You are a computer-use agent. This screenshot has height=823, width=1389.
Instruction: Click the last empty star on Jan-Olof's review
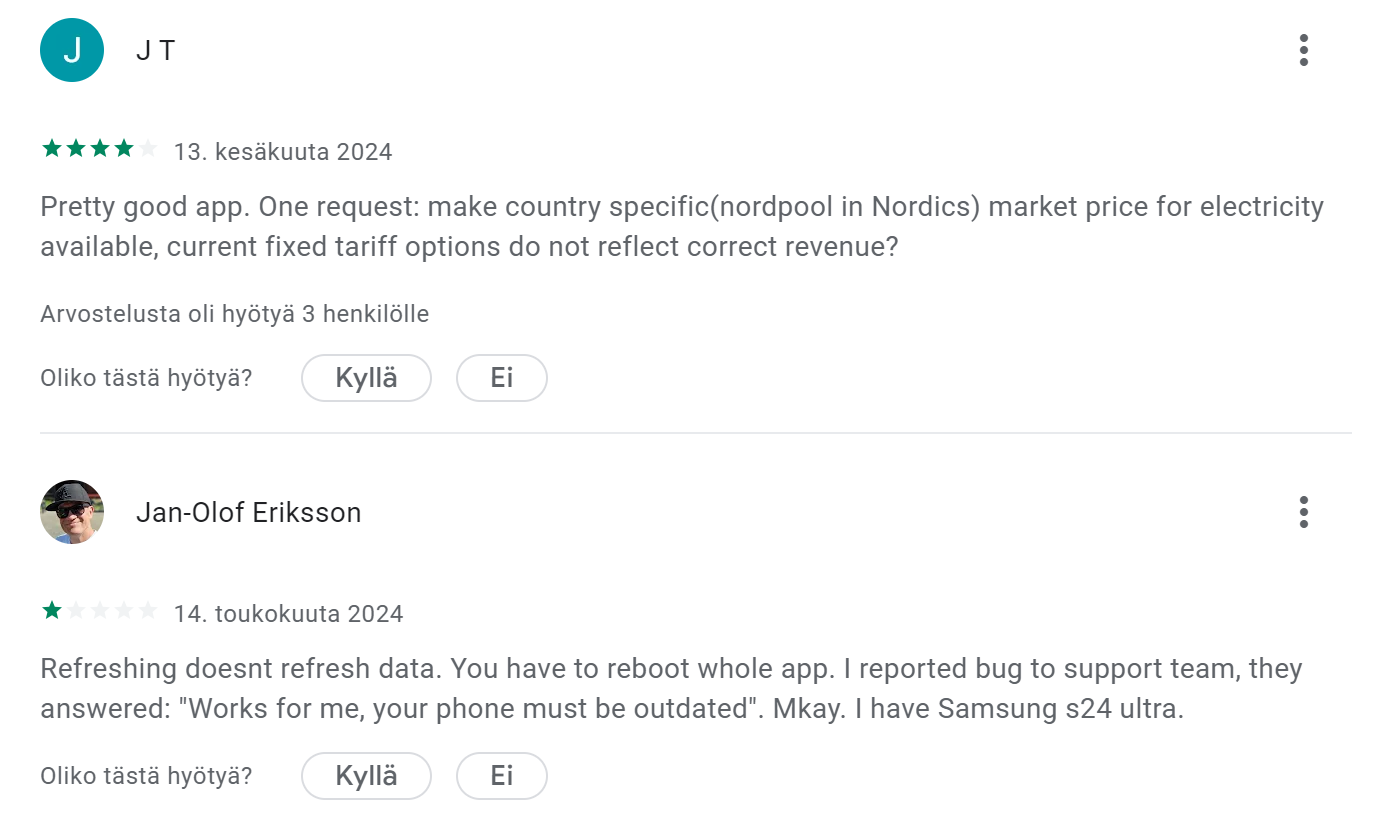148,611
